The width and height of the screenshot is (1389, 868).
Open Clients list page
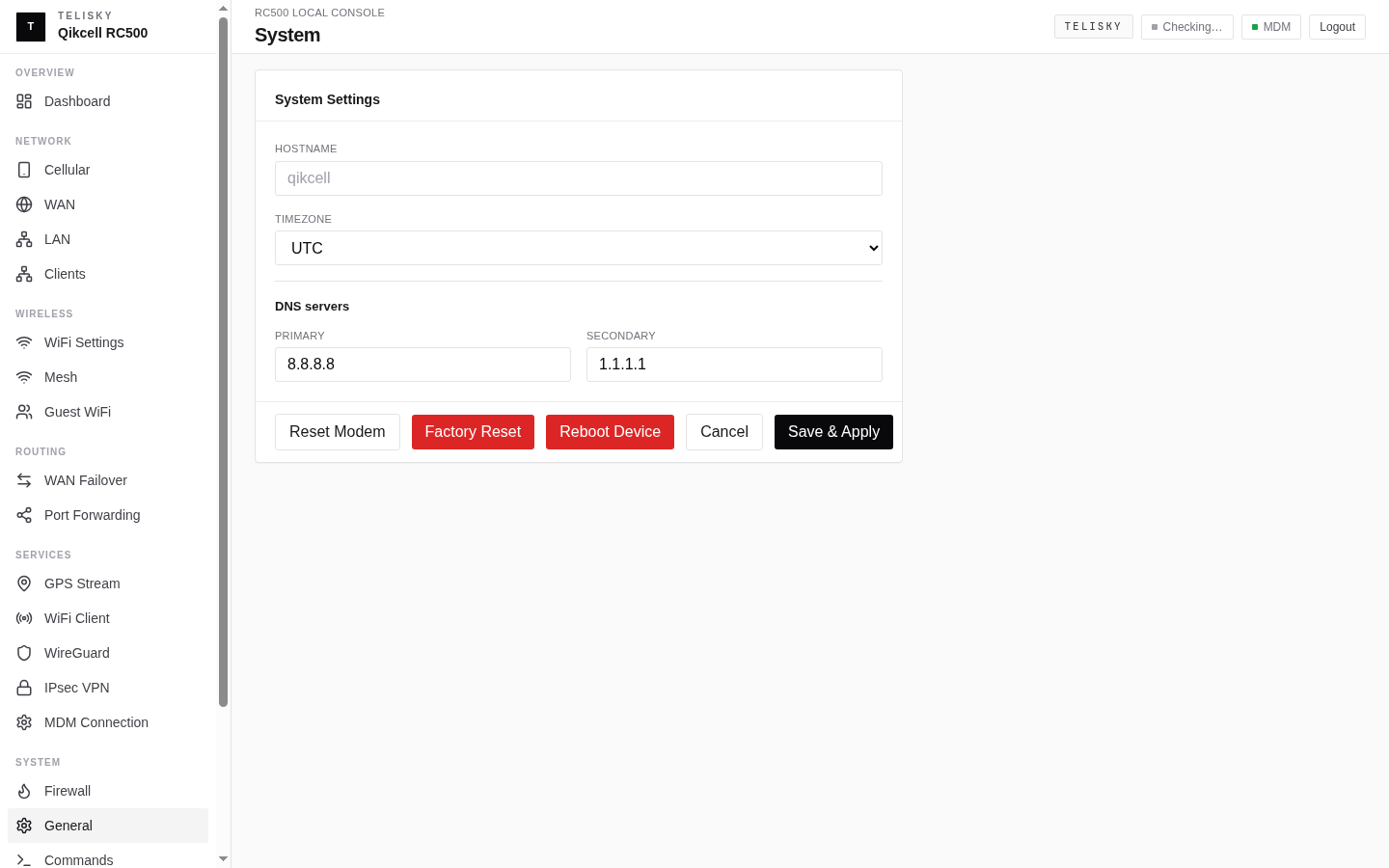pos(108,274)
